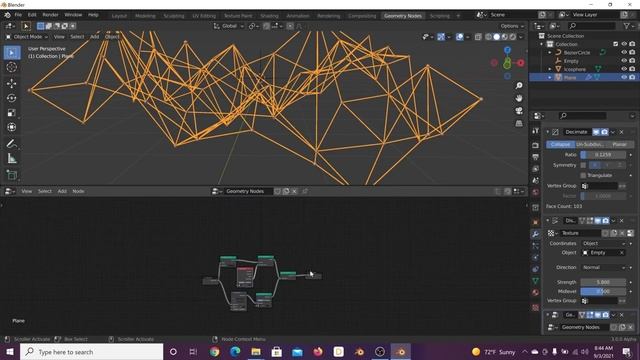
Task: Select the Un-Subdivide decimate mode button
Action: (x=590, y=144)
